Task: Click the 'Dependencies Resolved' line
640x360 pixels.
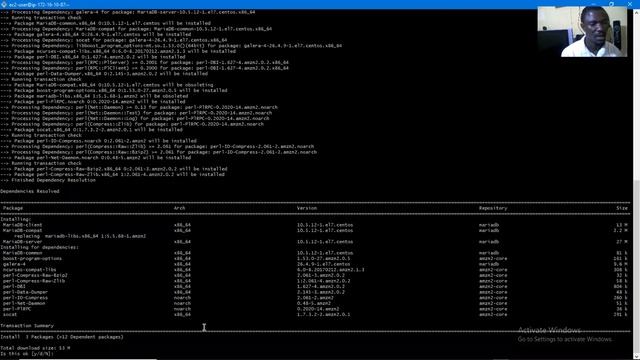Action: pos(30,191)
